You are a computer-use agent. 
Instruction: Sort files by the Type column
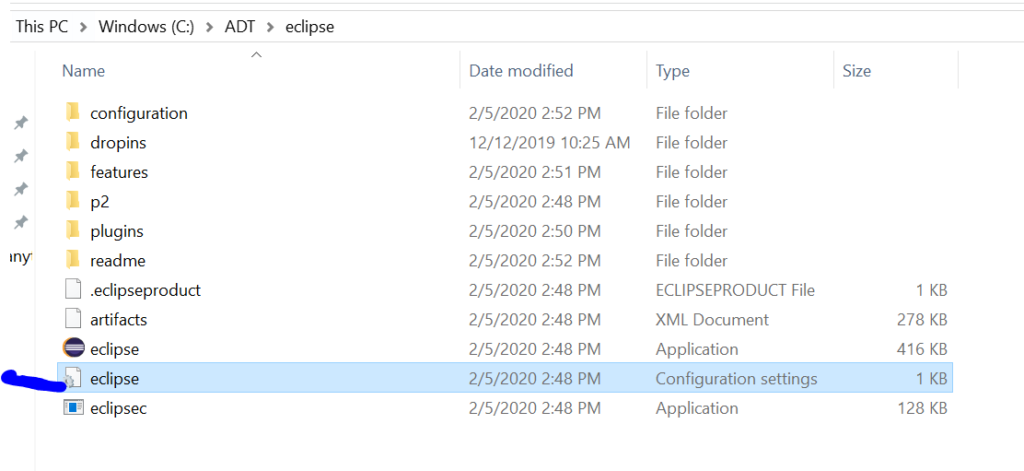coord(740,71)
